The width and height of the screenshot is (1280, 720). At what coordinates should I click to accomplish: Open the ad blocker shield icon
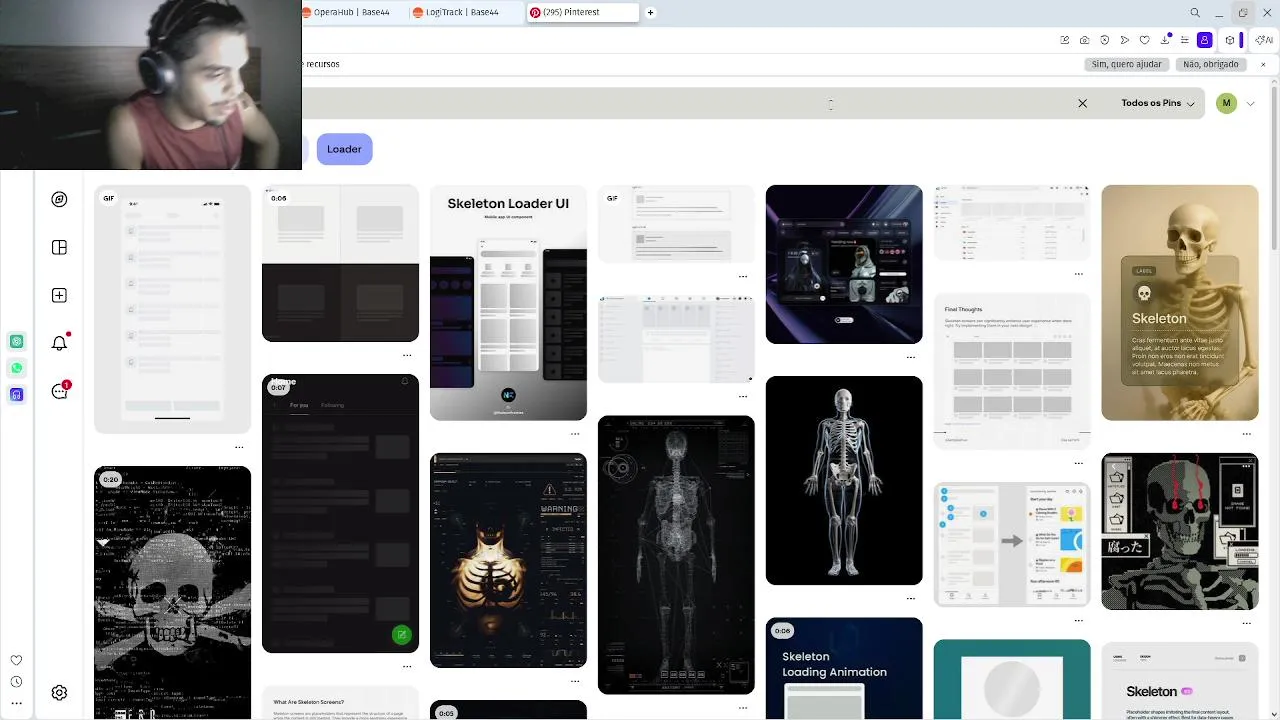pos(1105,40)
